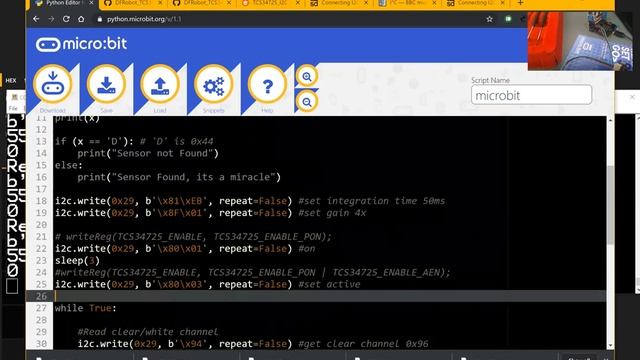Go back in browser history
The width and height of the screenshot is (640, 360).
click(x=36, y=19)
